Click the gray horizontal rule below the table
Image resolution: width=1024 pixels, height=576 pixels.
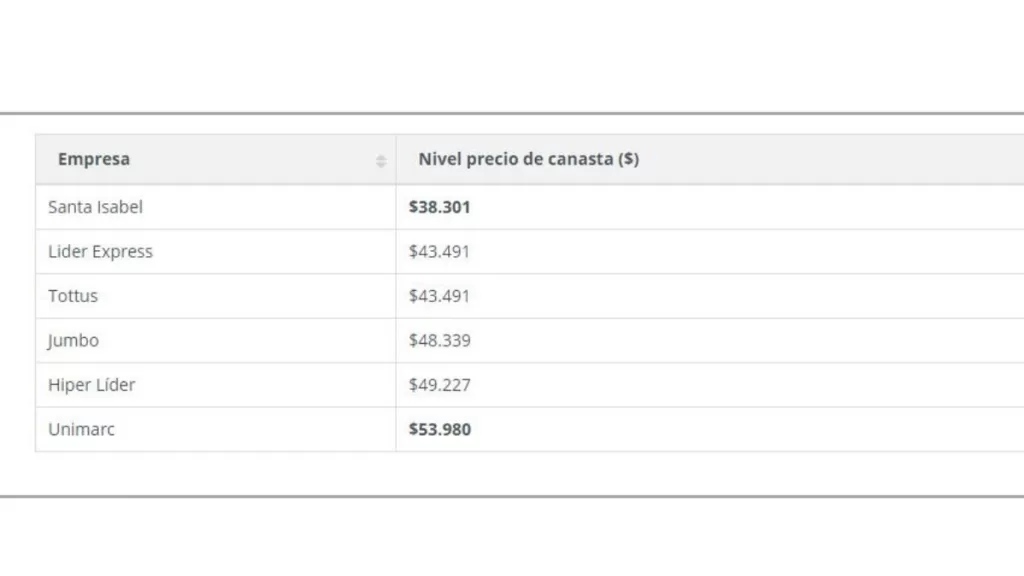point(512,495)
